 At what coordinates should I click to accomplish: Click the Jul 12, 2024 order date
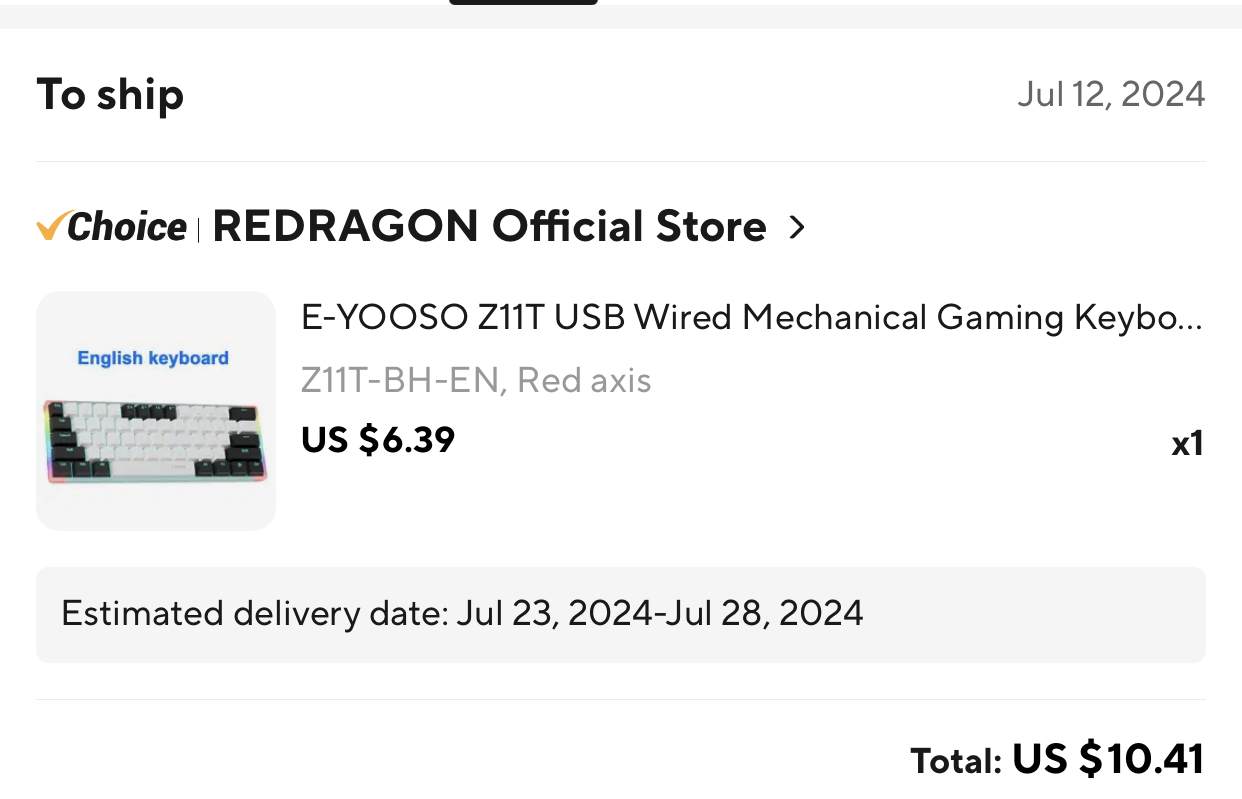(x=1111, y=94)
